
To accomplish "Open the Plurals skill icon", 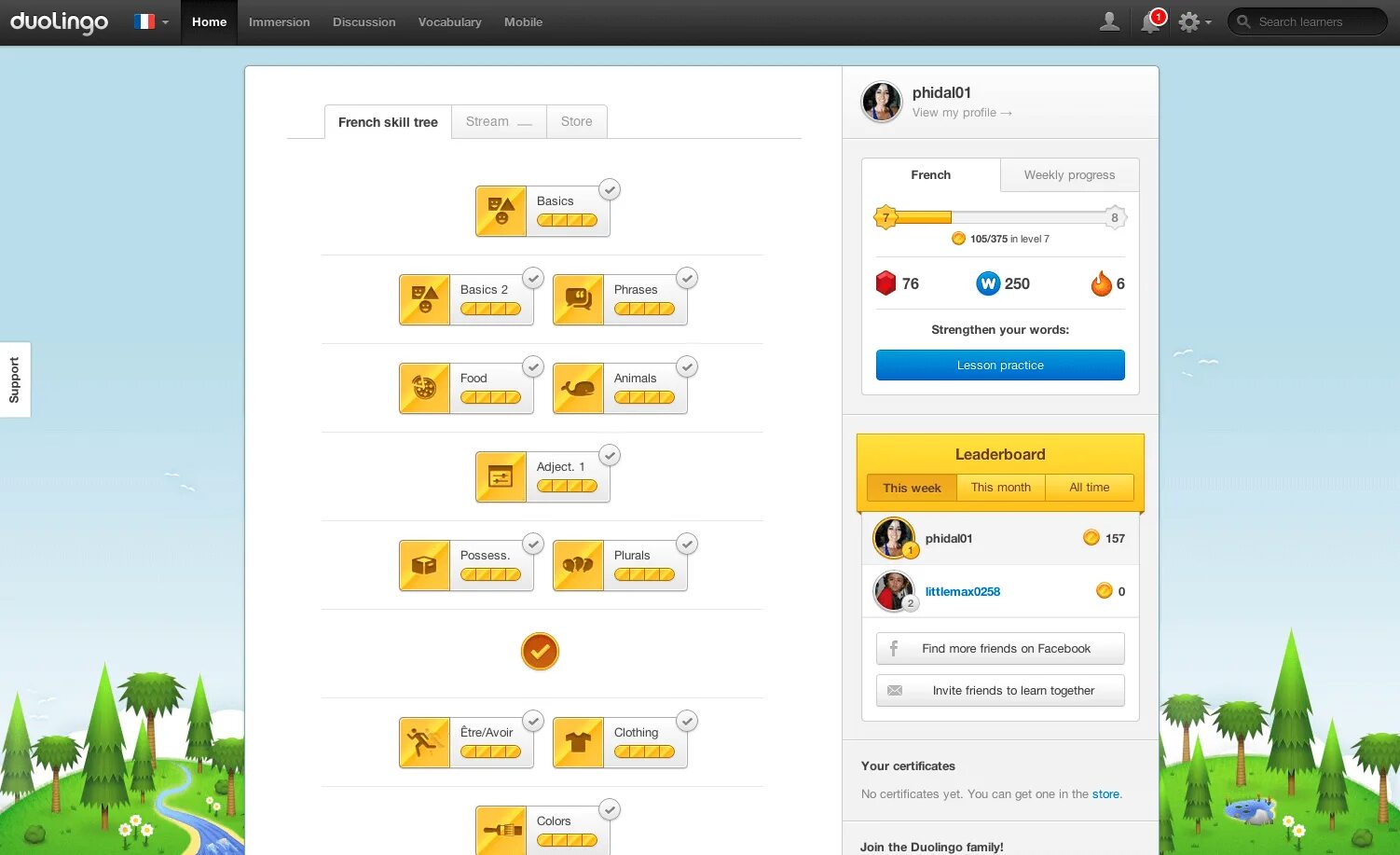I will point(579,565).
